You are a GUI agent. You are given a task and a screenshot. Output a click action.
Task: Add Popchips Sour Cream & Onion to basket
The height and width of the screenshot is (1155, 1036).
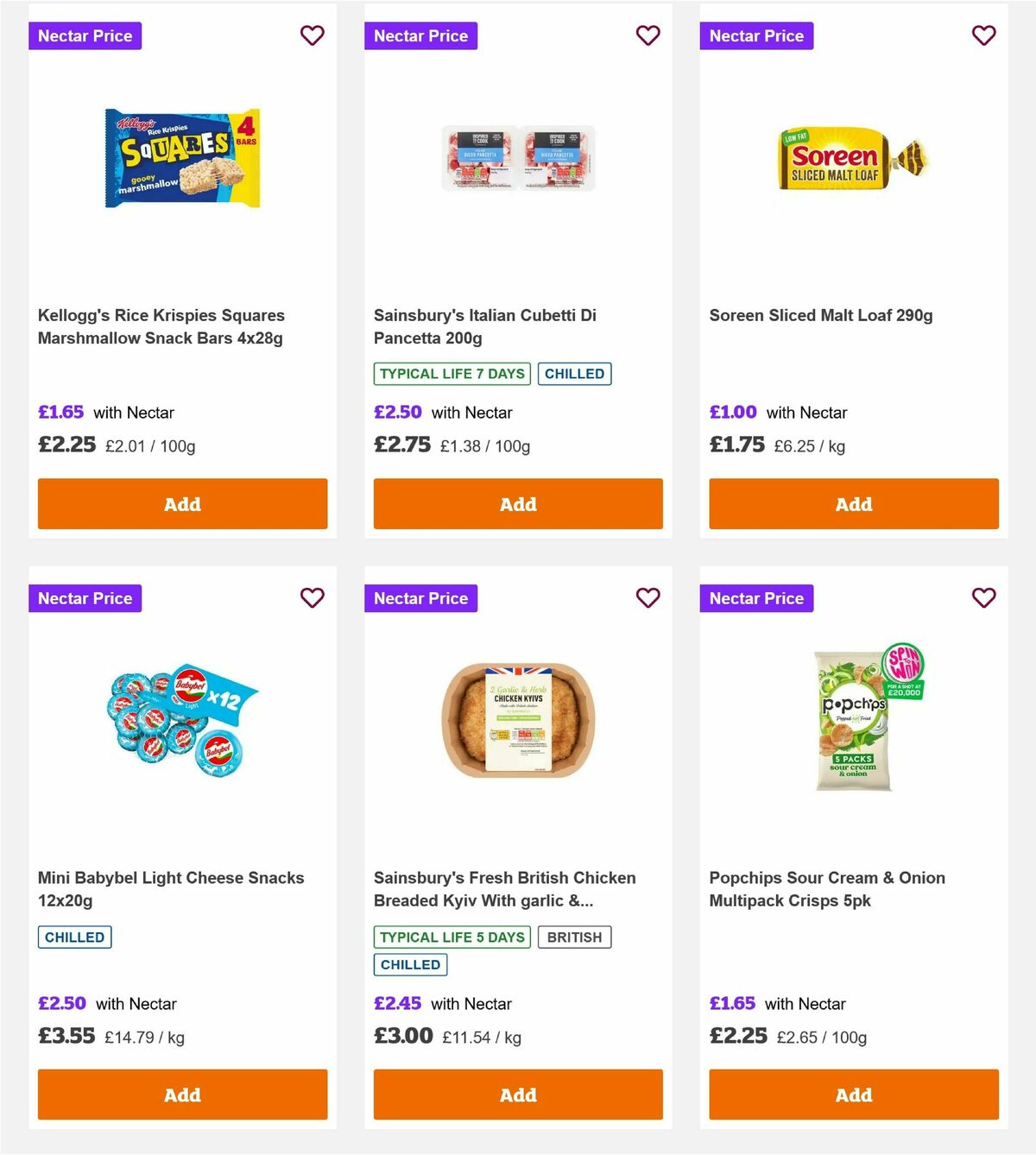853,1095
